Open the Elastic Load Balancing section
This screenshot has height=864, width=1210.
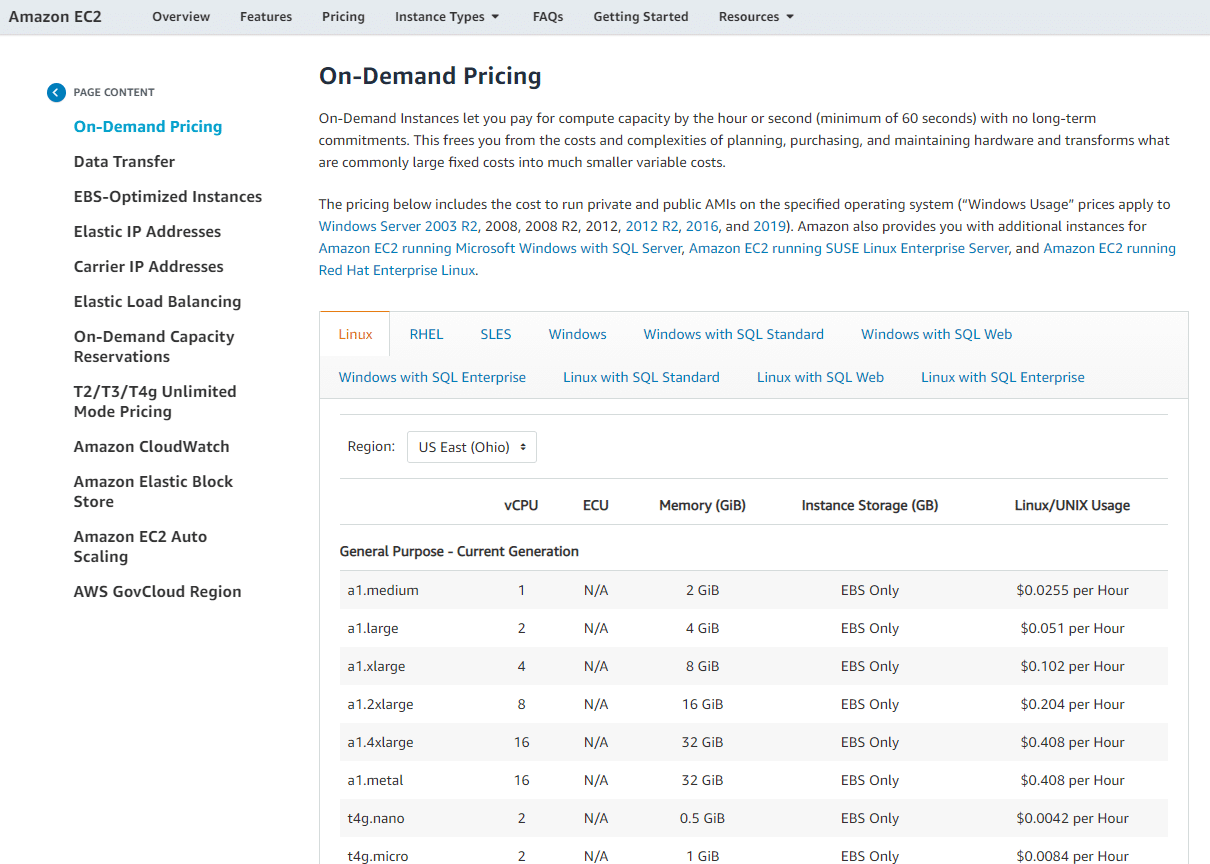pos(157,301)
